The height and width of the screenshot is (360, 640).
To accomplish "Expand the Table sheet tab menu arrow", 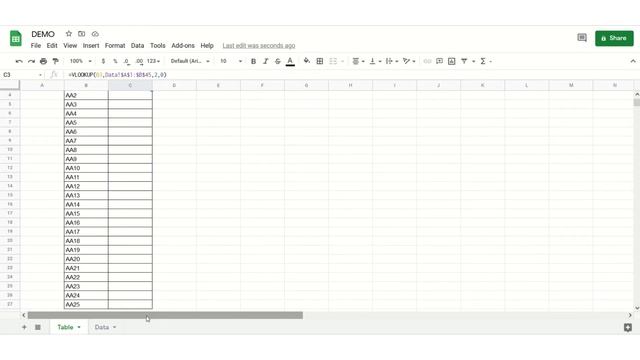I will coord(79,327).
